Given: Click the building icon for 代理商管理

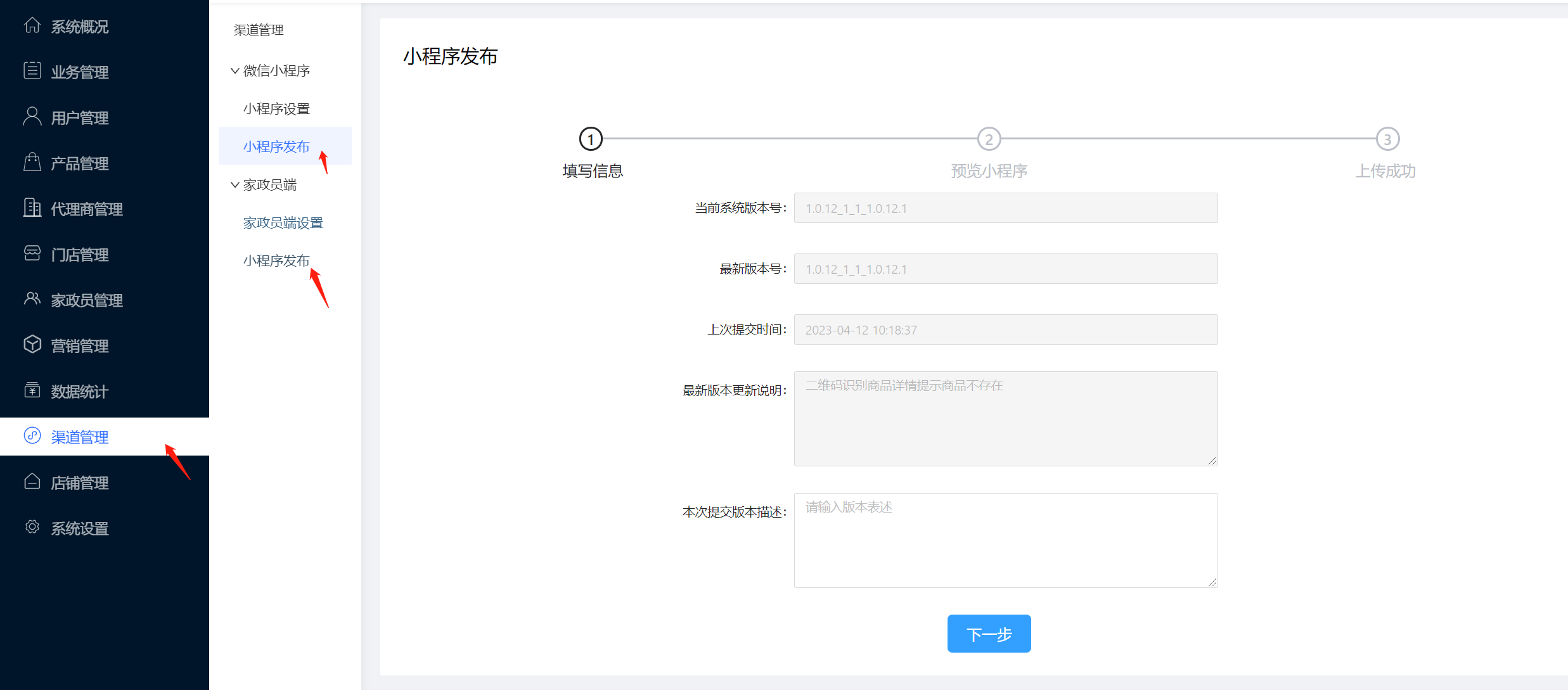Looking at the screenshot, I should click(32, 208).
